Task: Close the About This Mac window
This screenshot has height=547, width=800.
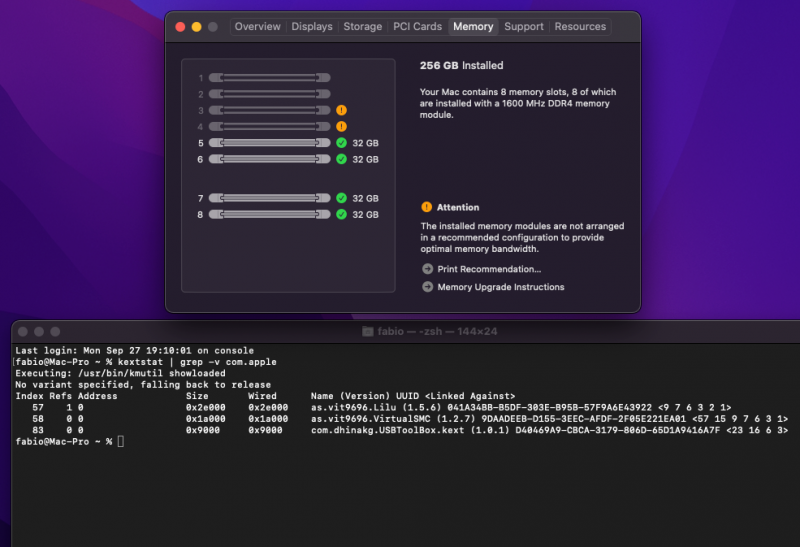Action: coord(181,27)
